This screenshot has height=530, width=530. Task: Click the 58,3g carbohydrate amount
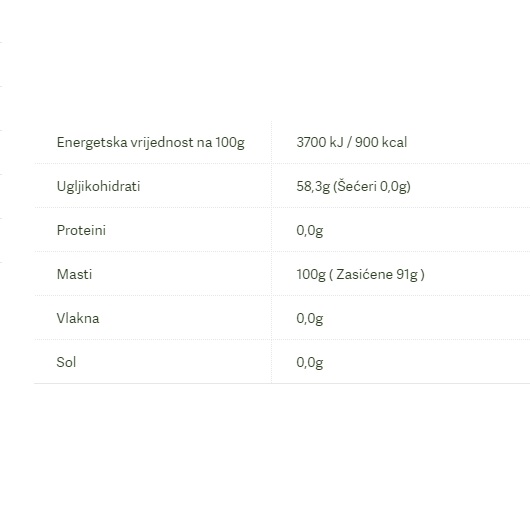[313, 187]
